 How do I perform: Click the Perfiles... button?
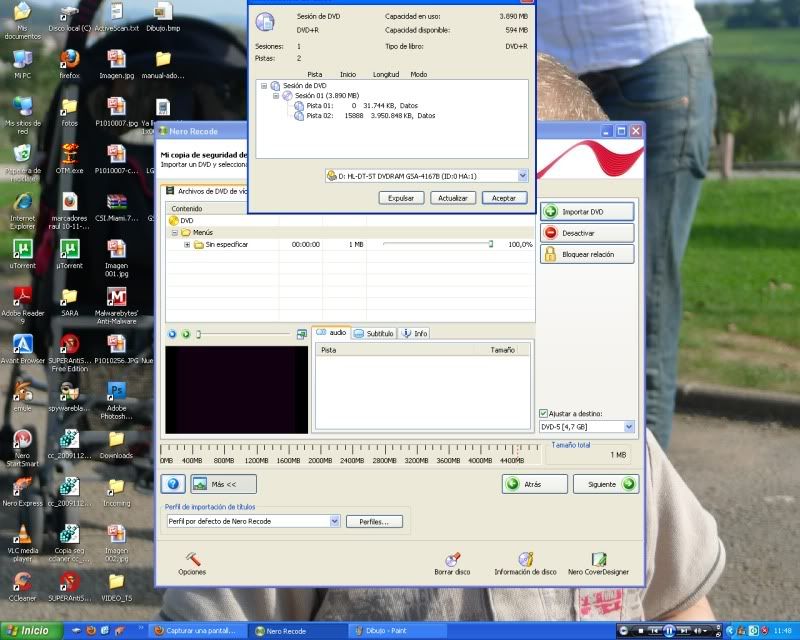[x=374, y=522]
